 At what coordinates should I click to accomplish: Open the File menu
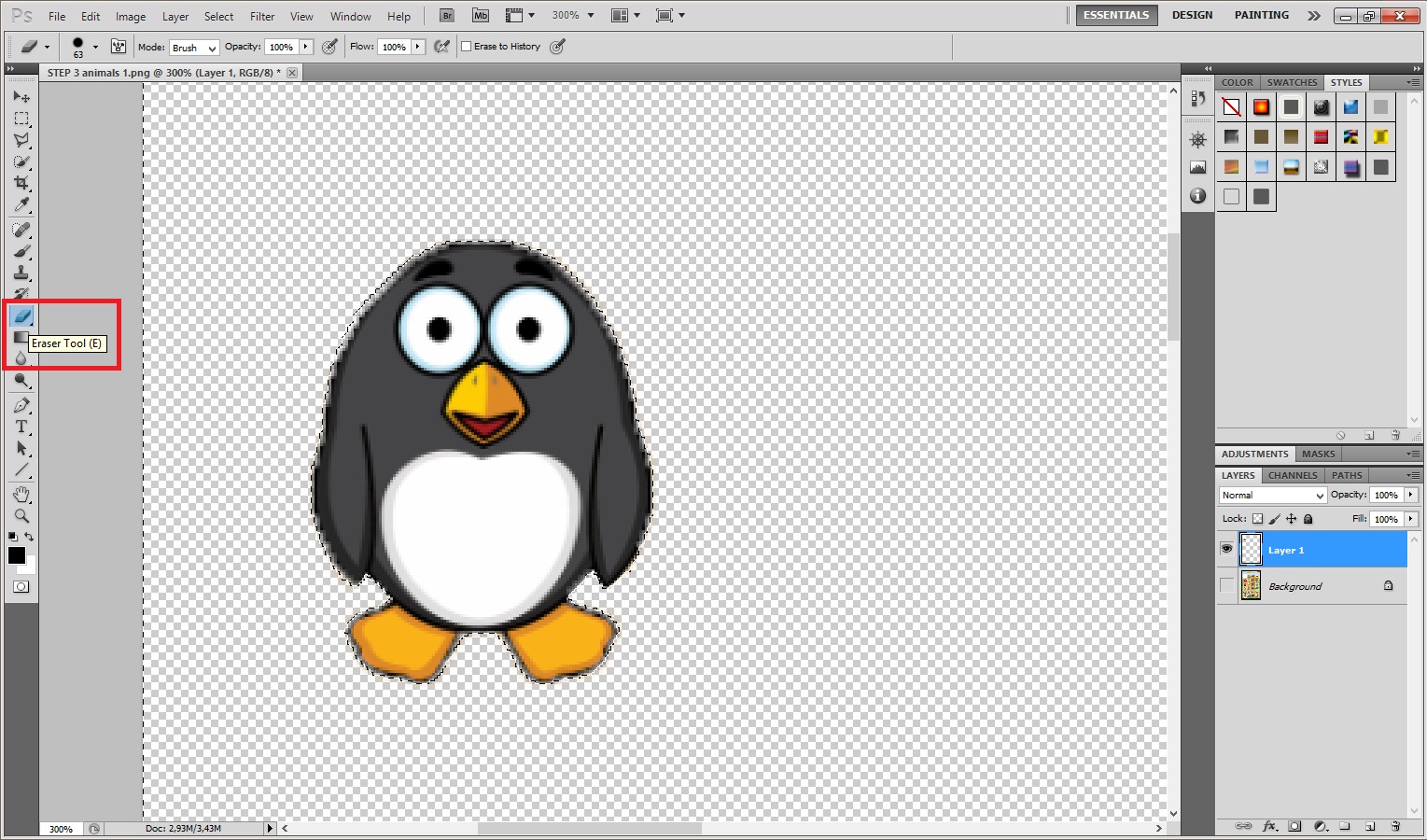click(x=57, y=17)
